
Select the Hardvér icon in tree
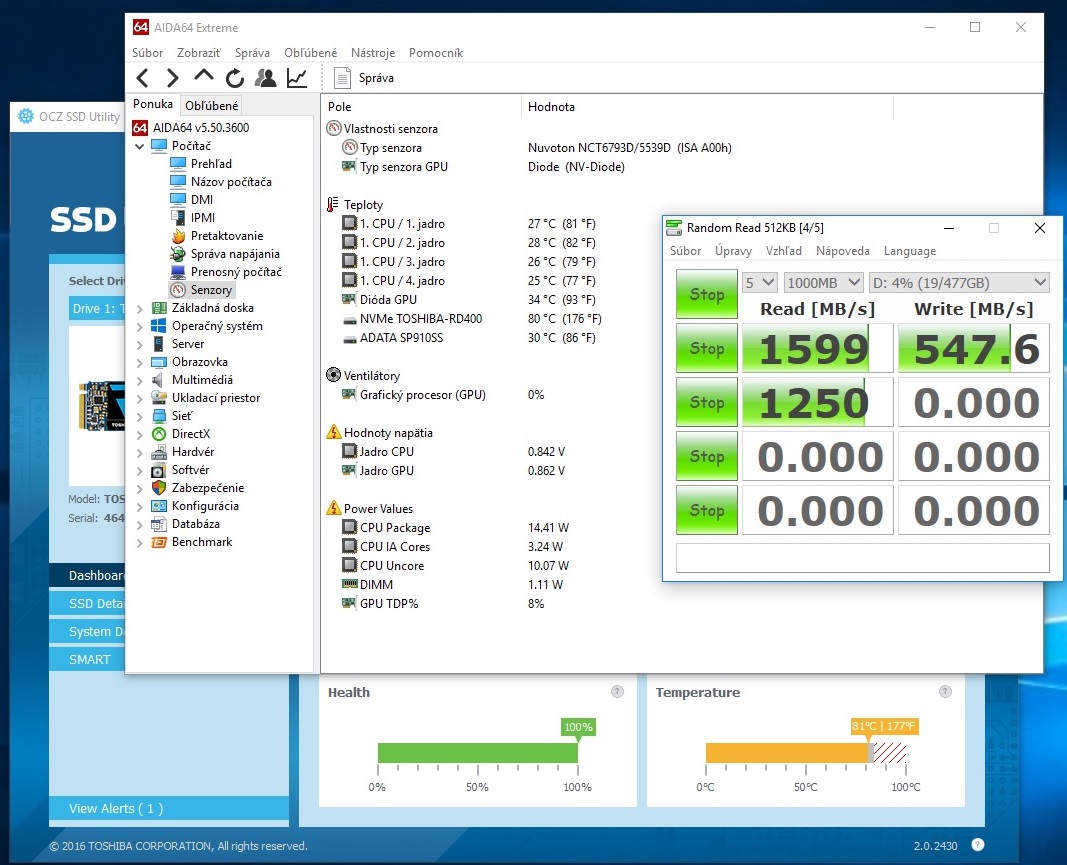[x=159, y=452]
